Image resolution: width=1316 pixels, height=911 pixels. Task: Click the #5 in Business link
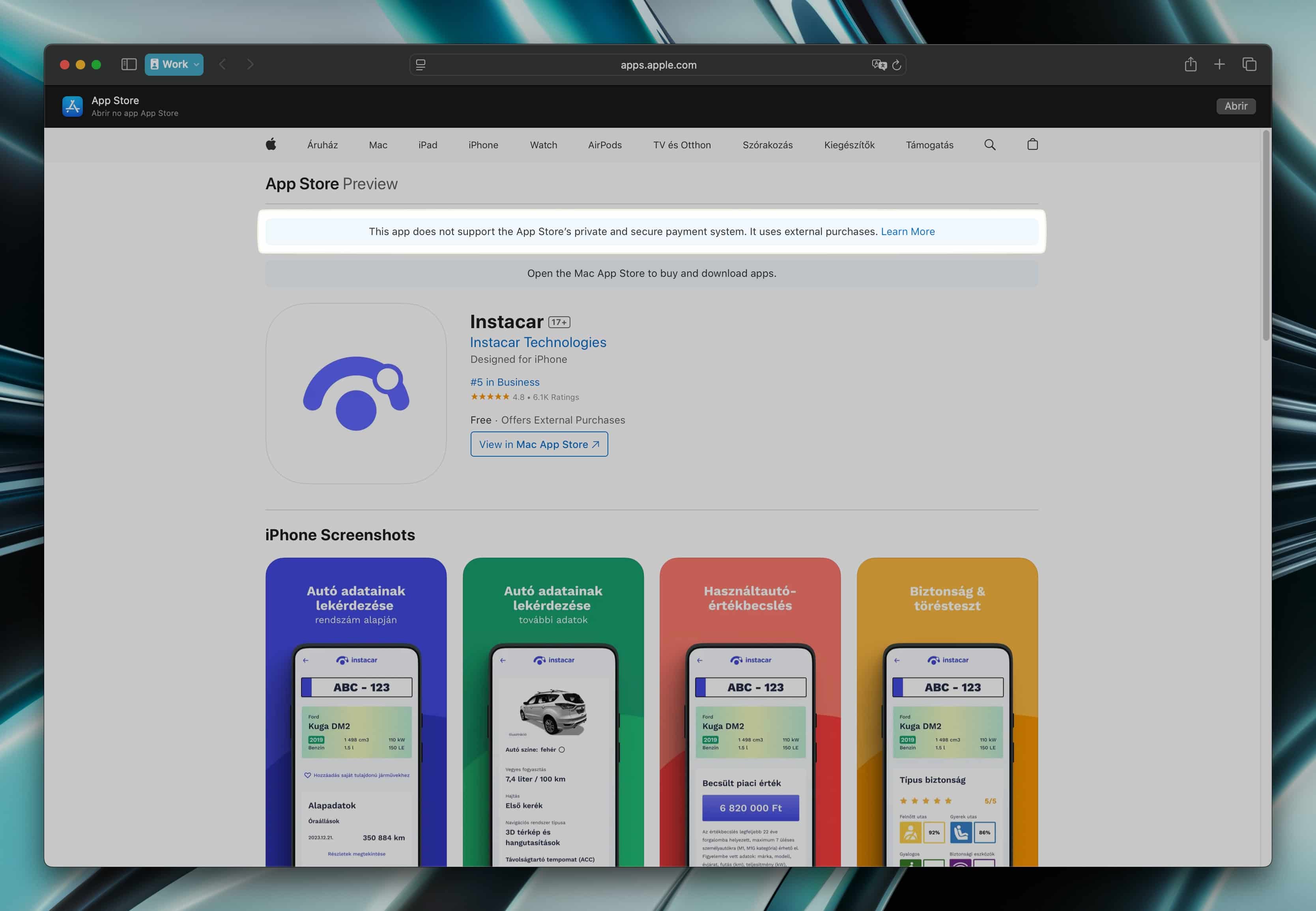(x=505, y=382)
